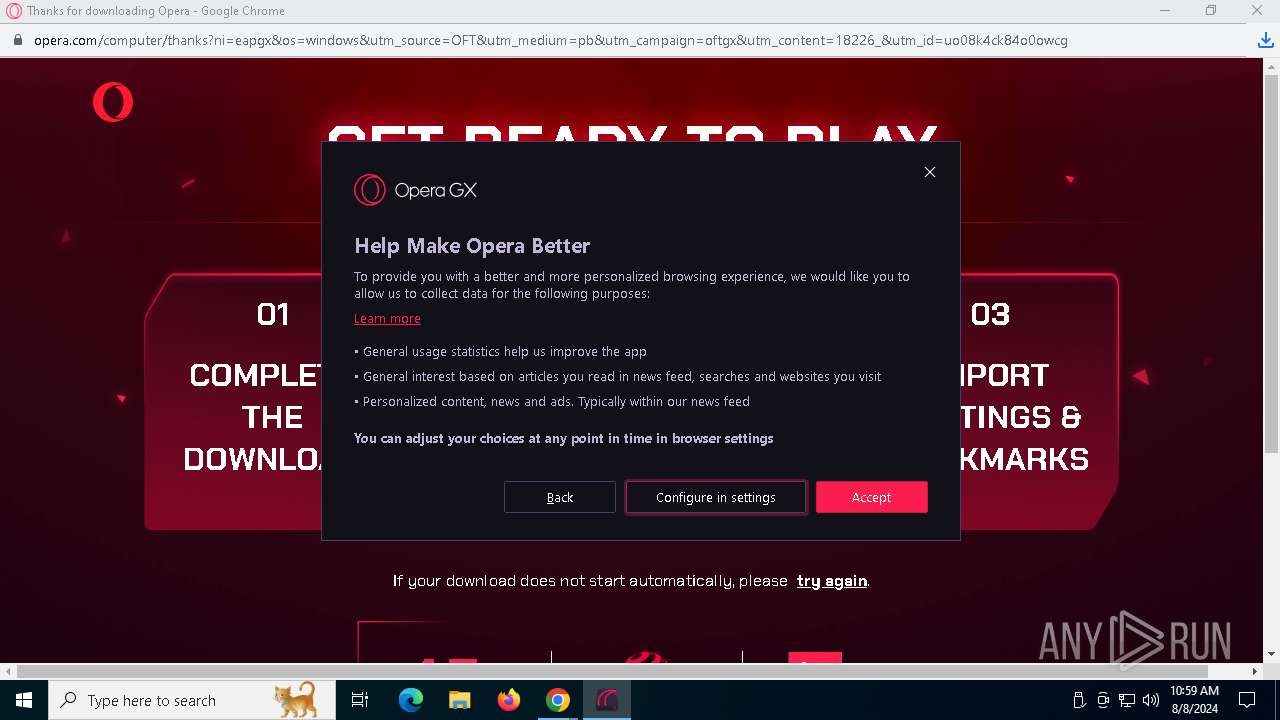This screenshot has width=1280, height=720.
Task: Click the opera.com address bar URL
Action: click(551, 41)
